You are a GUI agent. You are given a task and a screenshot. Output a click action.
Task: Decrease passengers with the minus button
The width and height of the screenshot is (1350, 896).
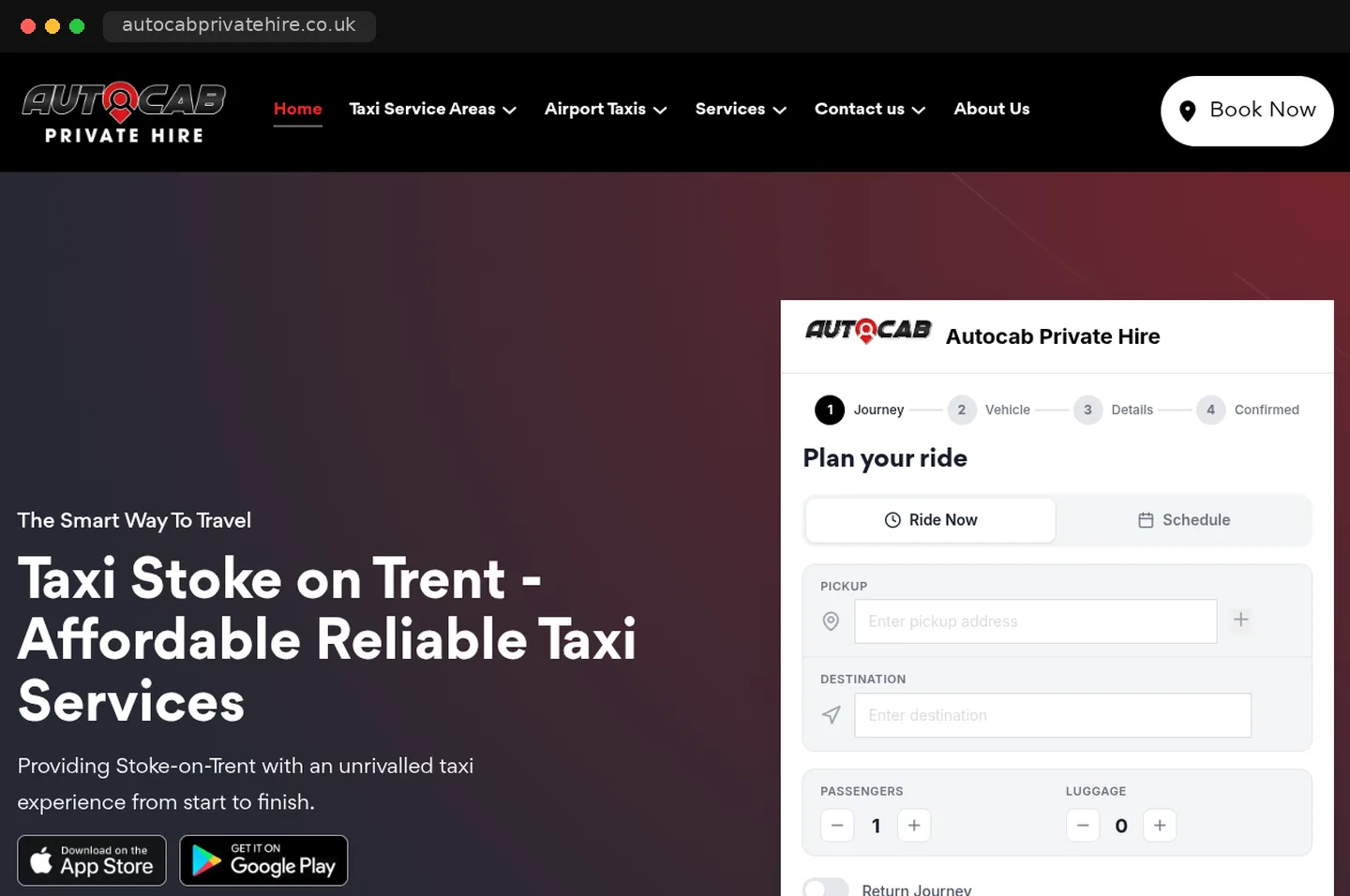tap(837, 826)
